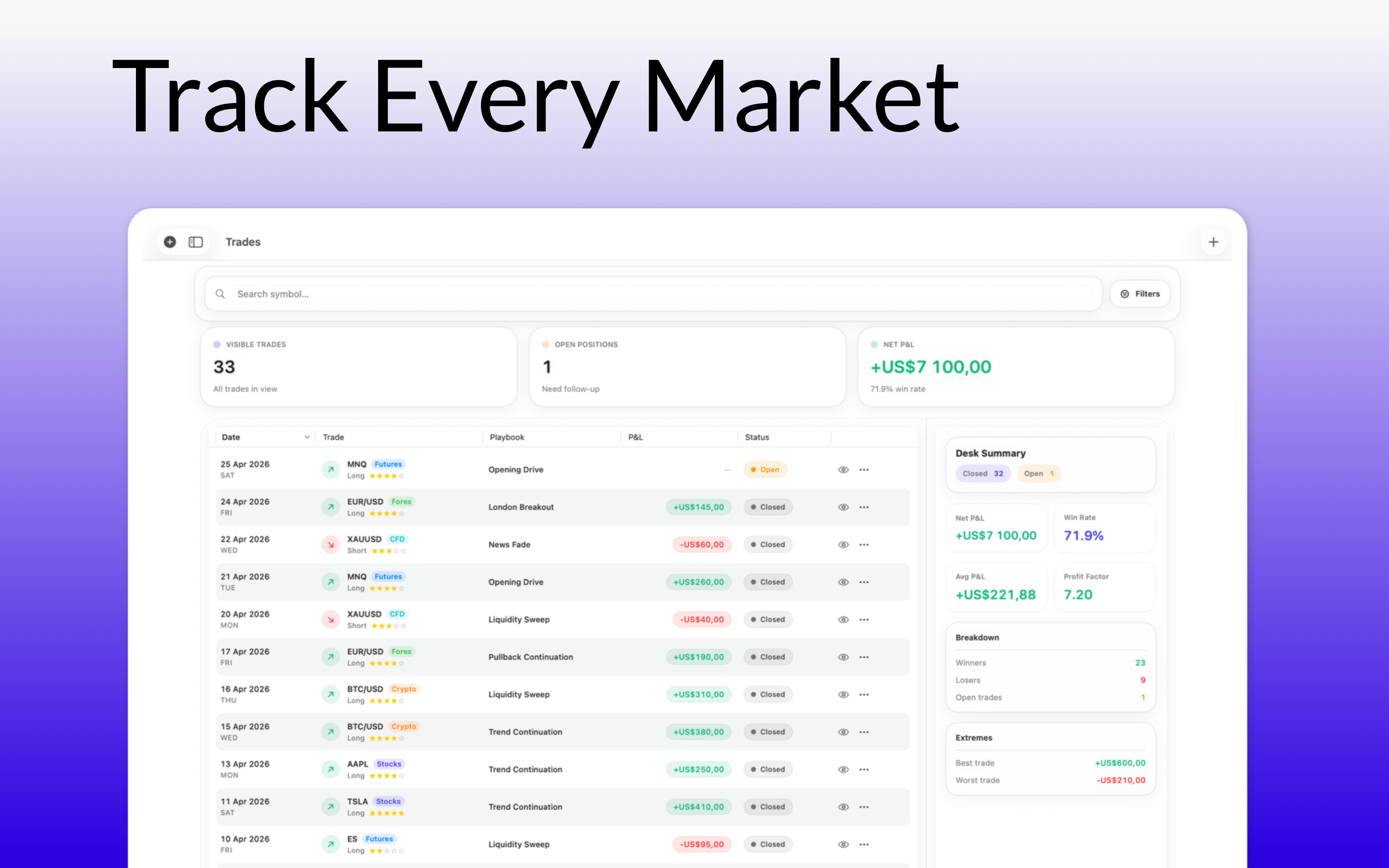The image size is (1389, 868).
Task: Click the Playbook column header
Action: [507, 437]
